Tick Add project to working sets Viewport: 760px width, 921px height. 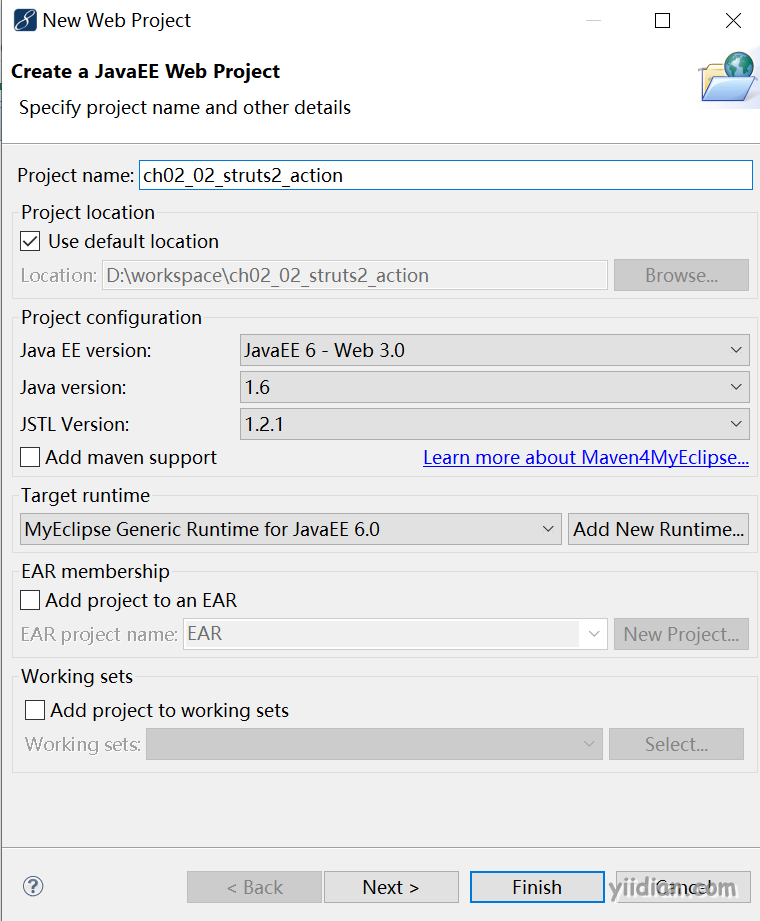tap(35, 710)
